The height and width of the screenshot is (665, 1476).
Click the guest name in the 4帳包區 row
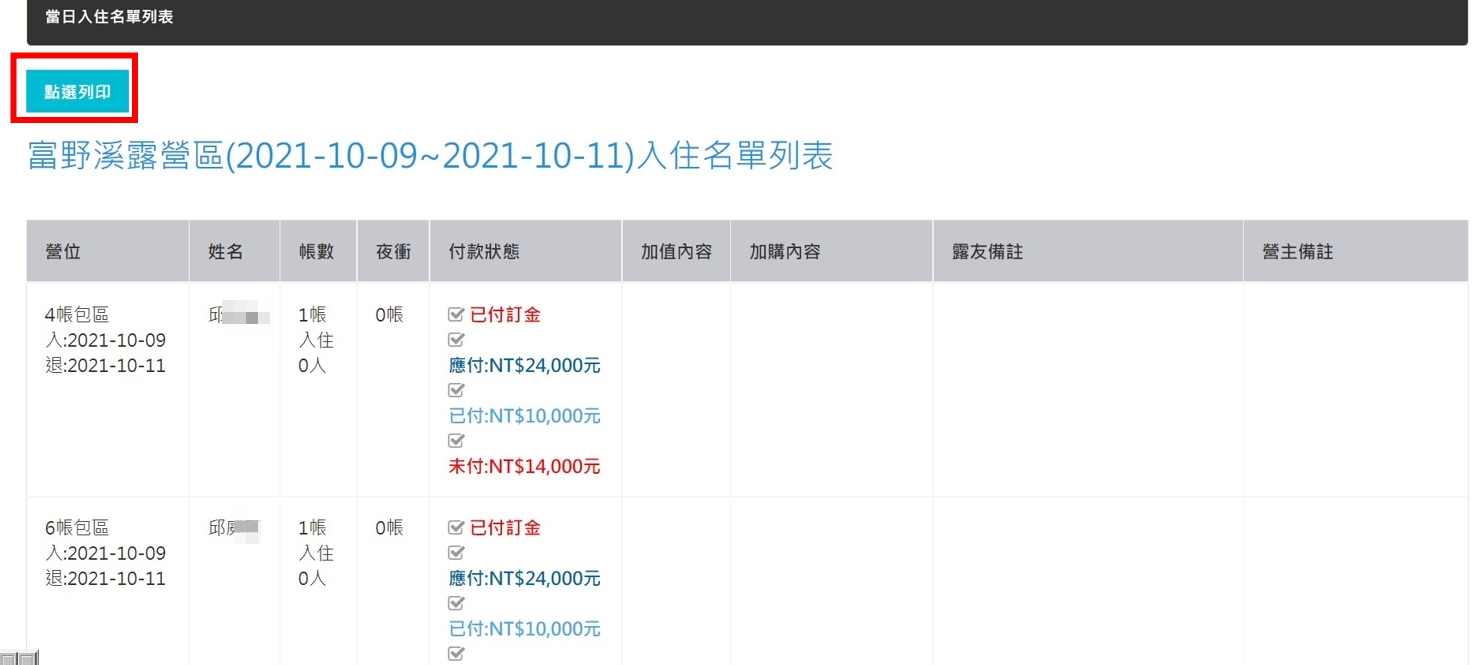(239, 316)
